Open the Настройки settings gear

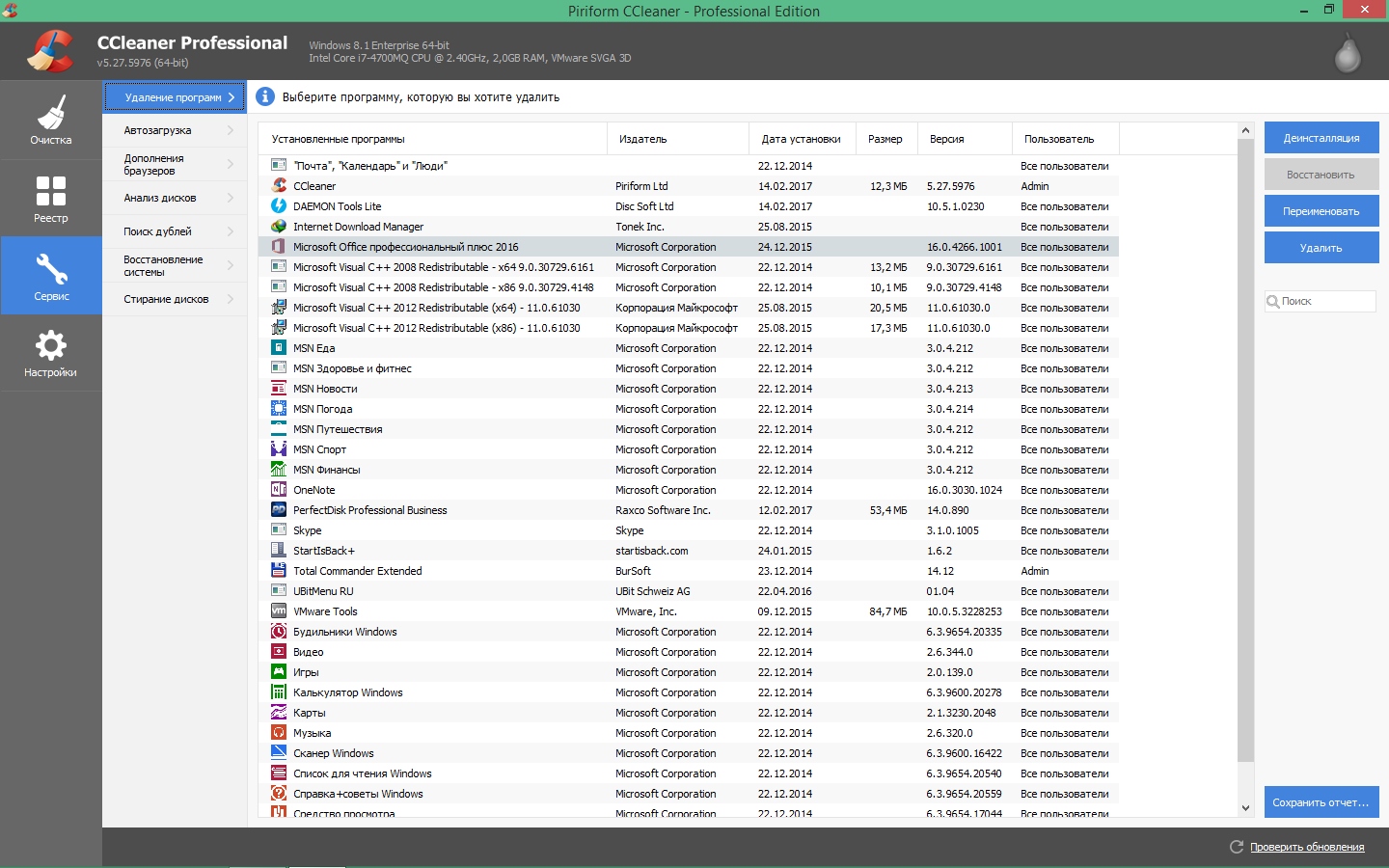pos(50,353)
